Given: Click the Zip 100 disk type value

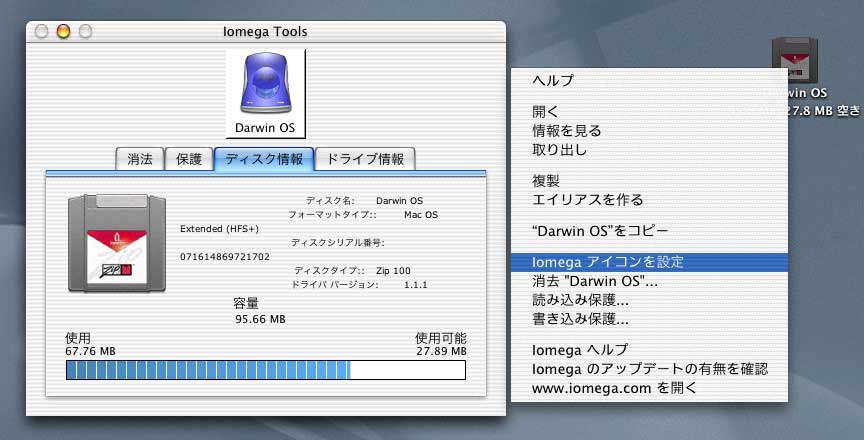Looking at the screenshot, I should [x=393, y=271].
